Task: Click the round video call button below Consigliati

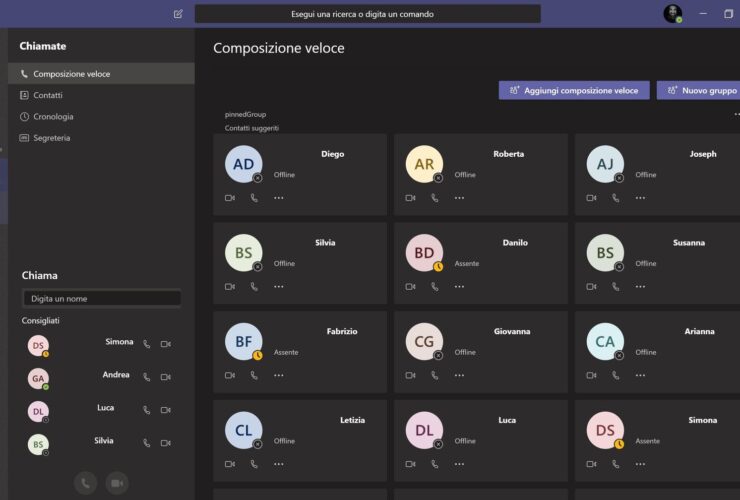Action: [117, 483]
